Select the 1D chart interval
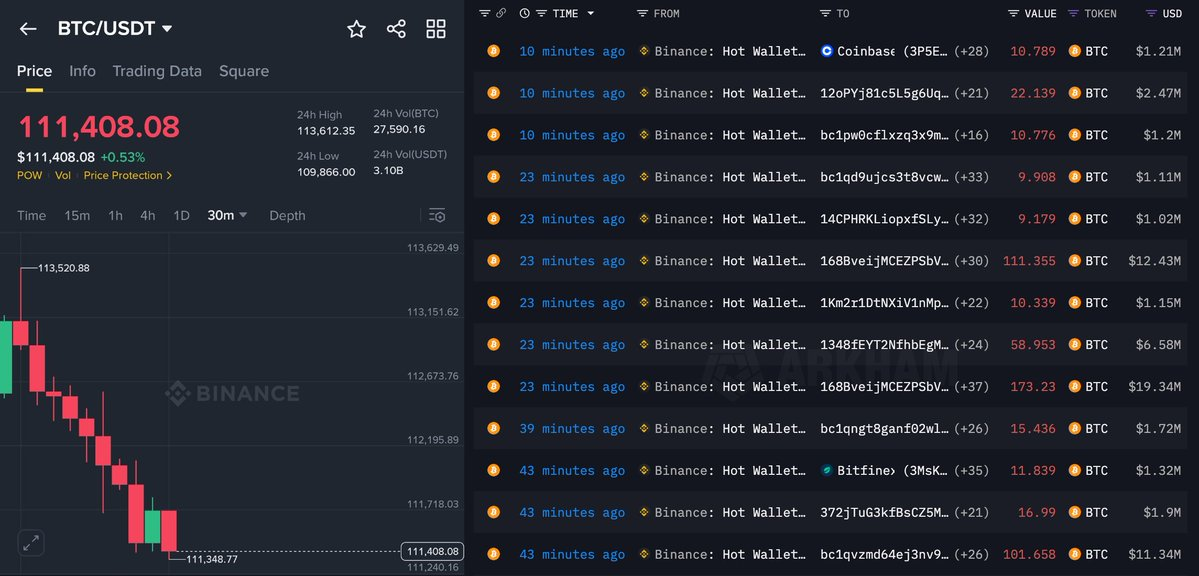 tap(181, 216)
